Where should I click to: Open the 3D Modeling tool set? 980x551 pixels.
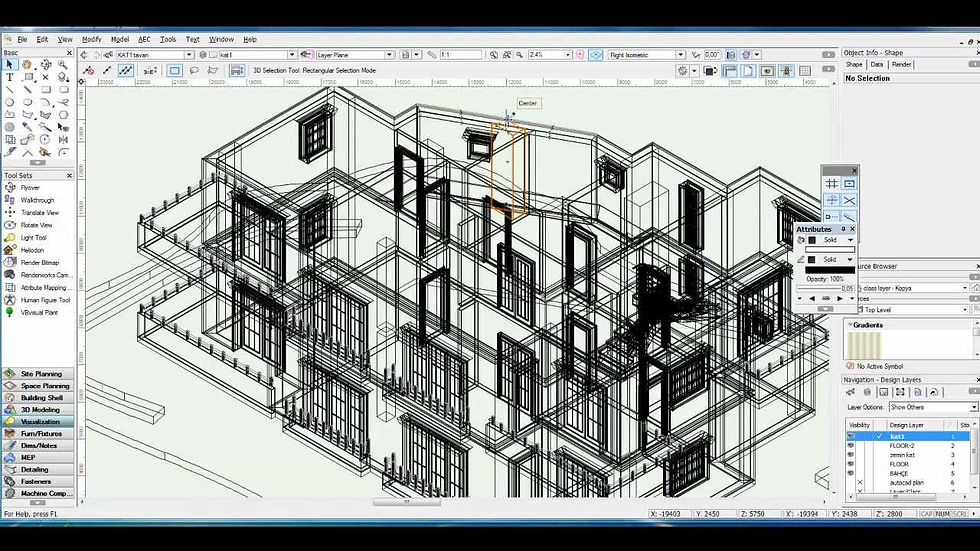38,410
